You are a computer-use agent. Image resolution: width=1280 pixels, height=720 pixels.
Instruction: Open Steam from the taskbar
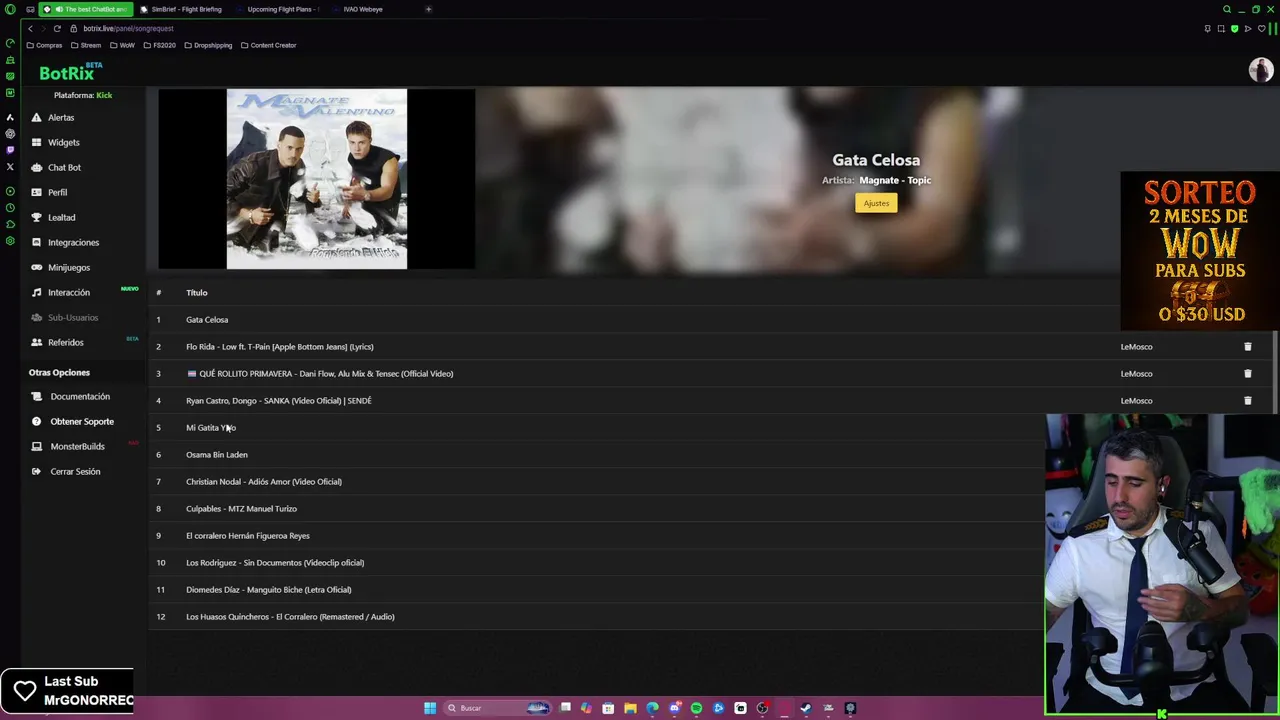[x=806, y=708]
